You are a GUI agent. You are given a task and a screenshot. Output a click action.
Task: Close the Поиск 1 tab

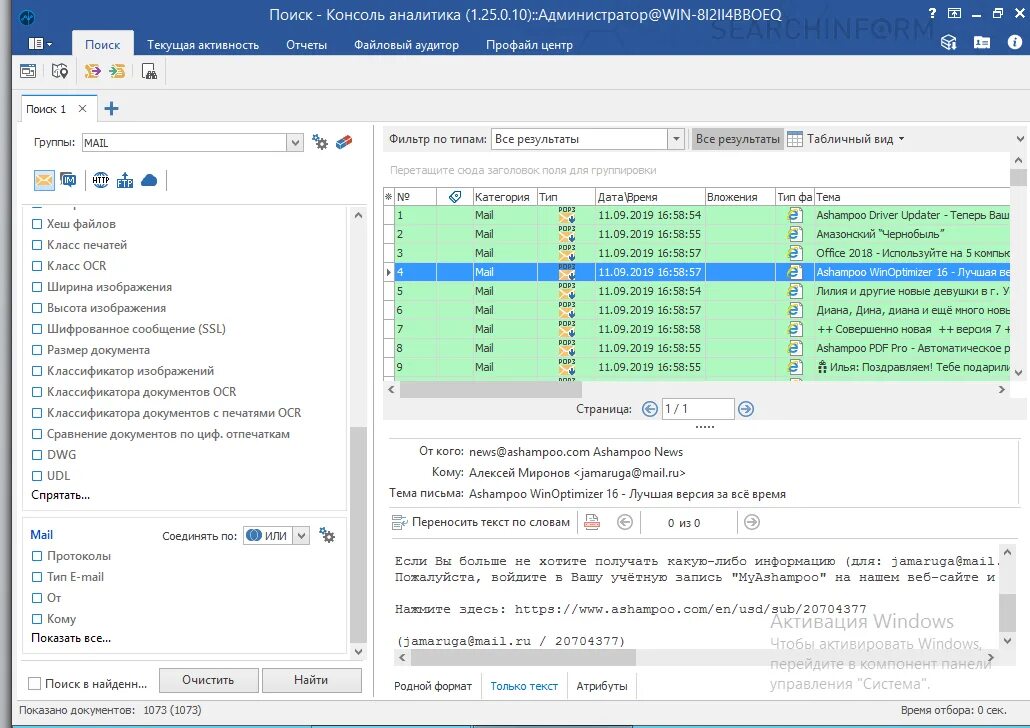82,108
